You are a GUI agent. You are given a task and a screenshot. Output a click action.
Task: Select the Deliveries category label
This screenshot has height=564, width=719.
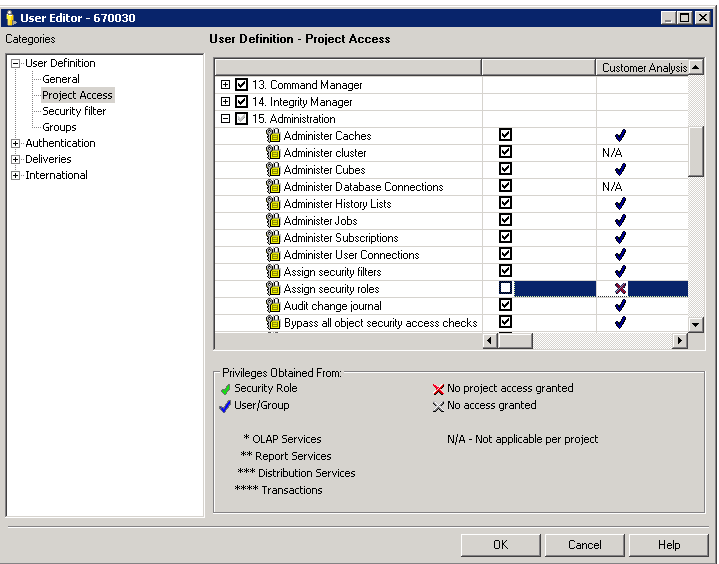click(48, 159)
